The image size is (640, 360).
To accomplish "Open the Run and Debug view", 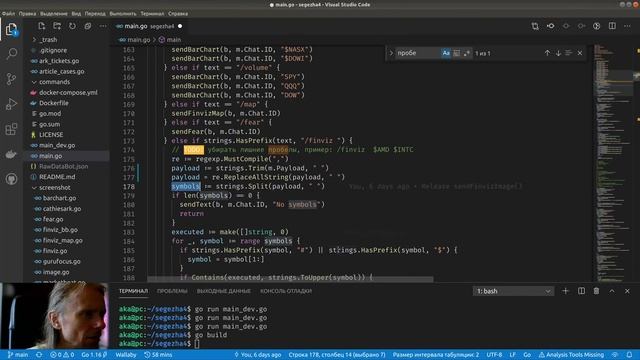I will coord(11,104).
